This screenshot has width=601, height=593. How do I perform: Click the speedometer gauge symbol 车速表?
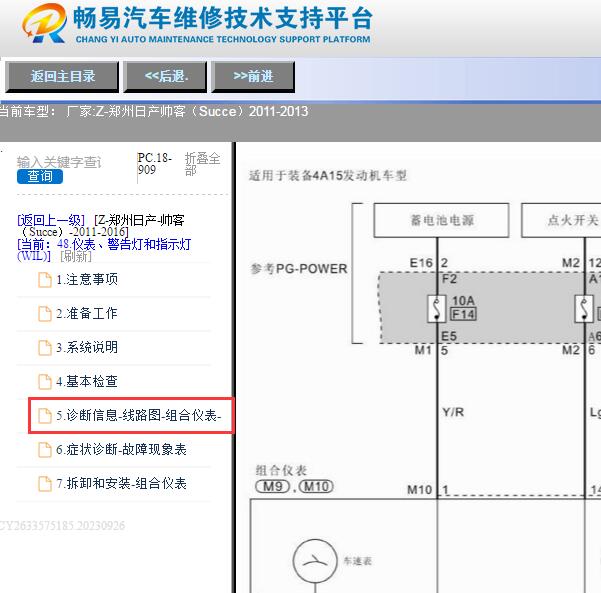(315, 561)
